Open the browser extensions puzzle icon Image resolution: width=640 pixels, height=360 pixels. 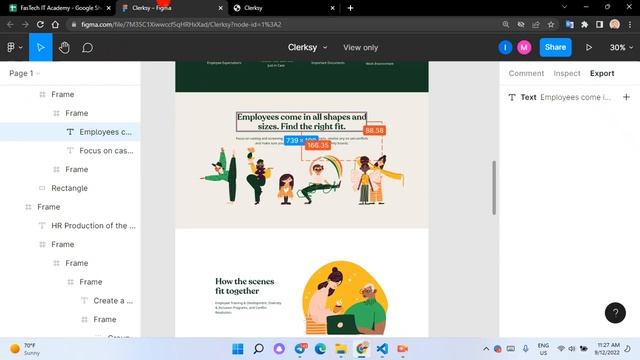pyautogui.click(x=584, y=24)
